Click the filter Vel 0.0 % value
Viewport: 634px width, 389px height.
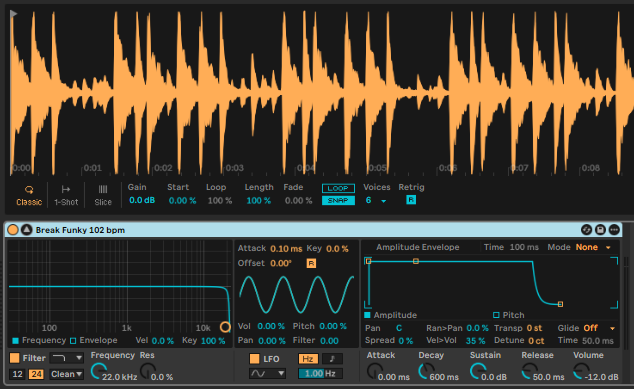(163, 340)
